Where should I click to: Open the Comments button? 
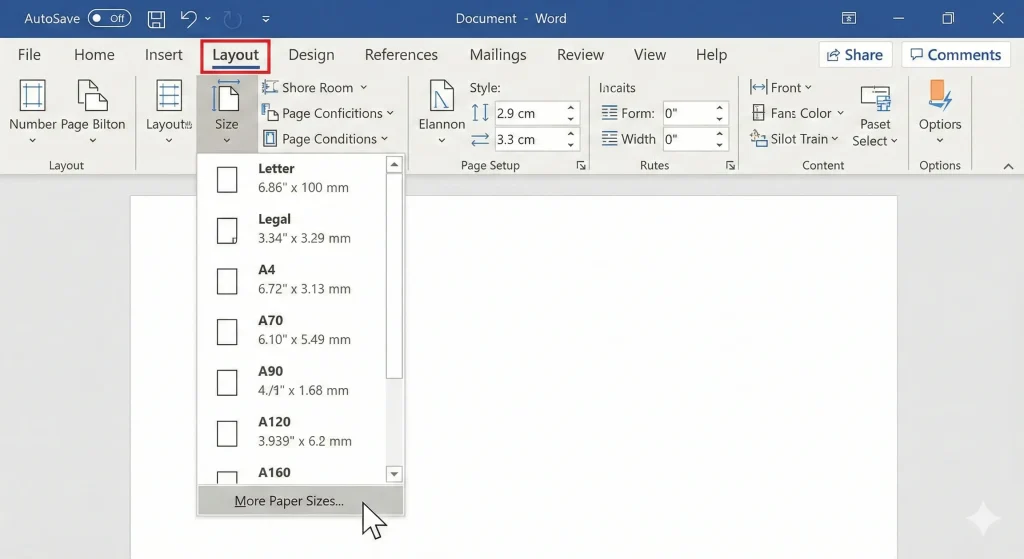(955, 55)
